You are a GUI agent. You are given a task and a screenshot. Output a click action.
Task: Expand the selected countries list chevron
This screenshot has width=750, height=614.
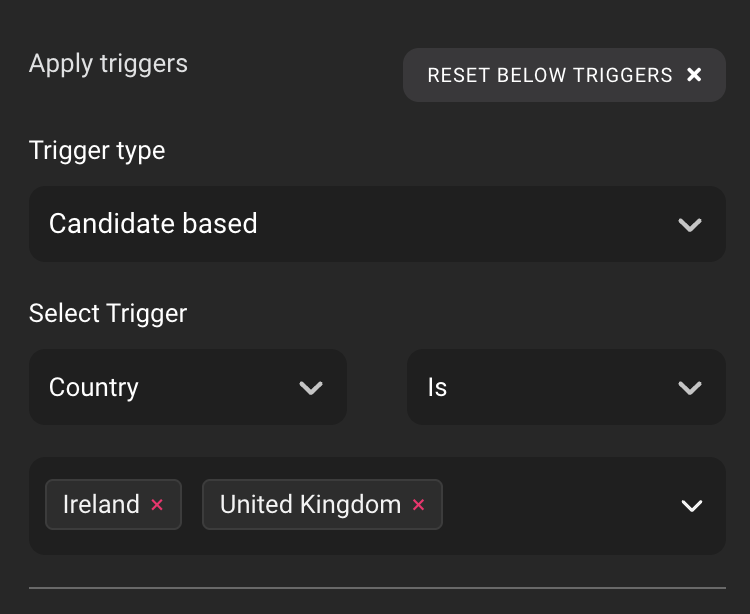(692, 506)
